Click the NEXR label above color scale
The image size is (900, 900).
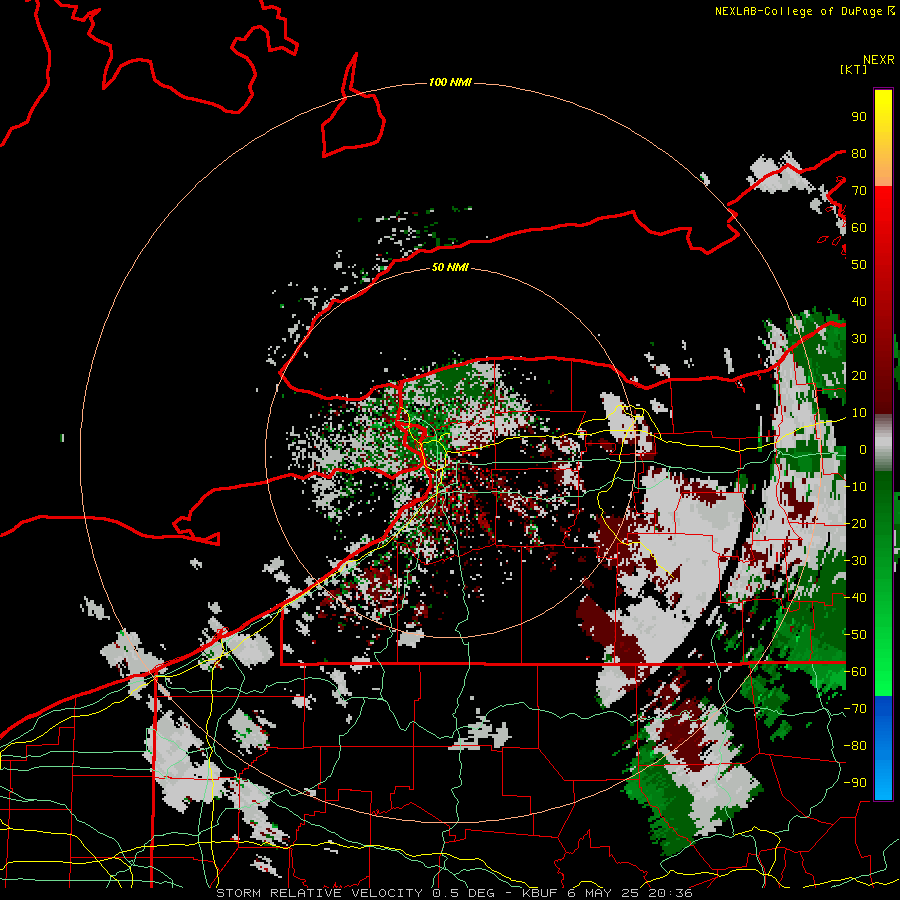(879, 60)
